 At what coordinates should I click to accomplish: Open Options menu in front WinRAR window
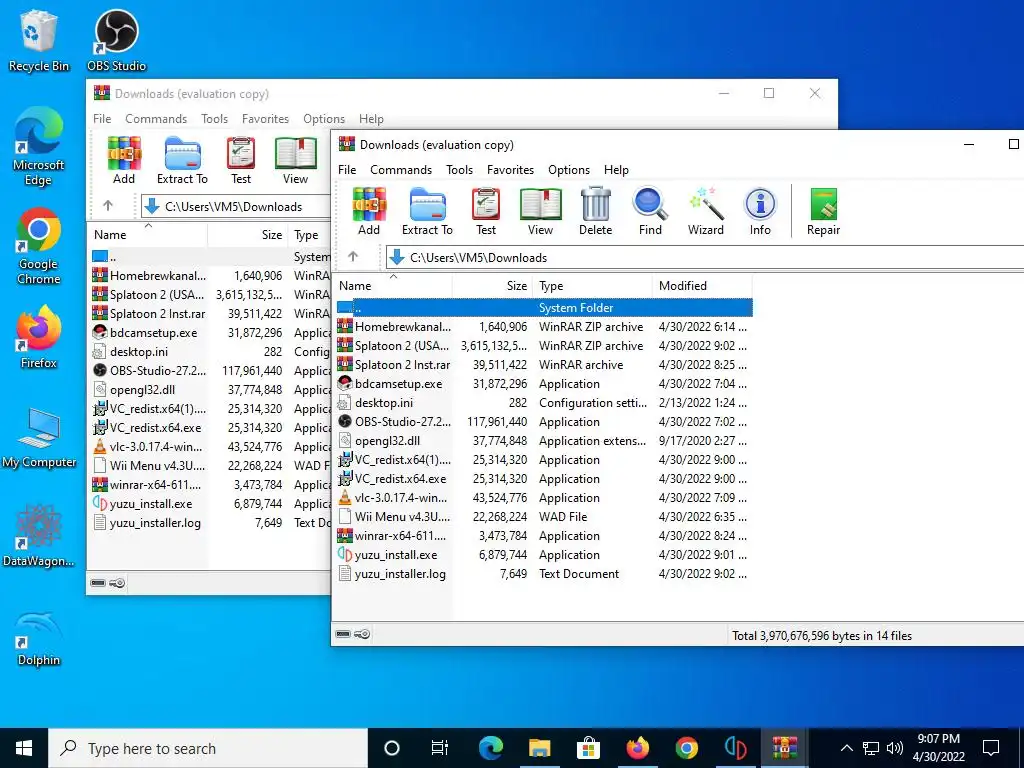coord(569,170)
